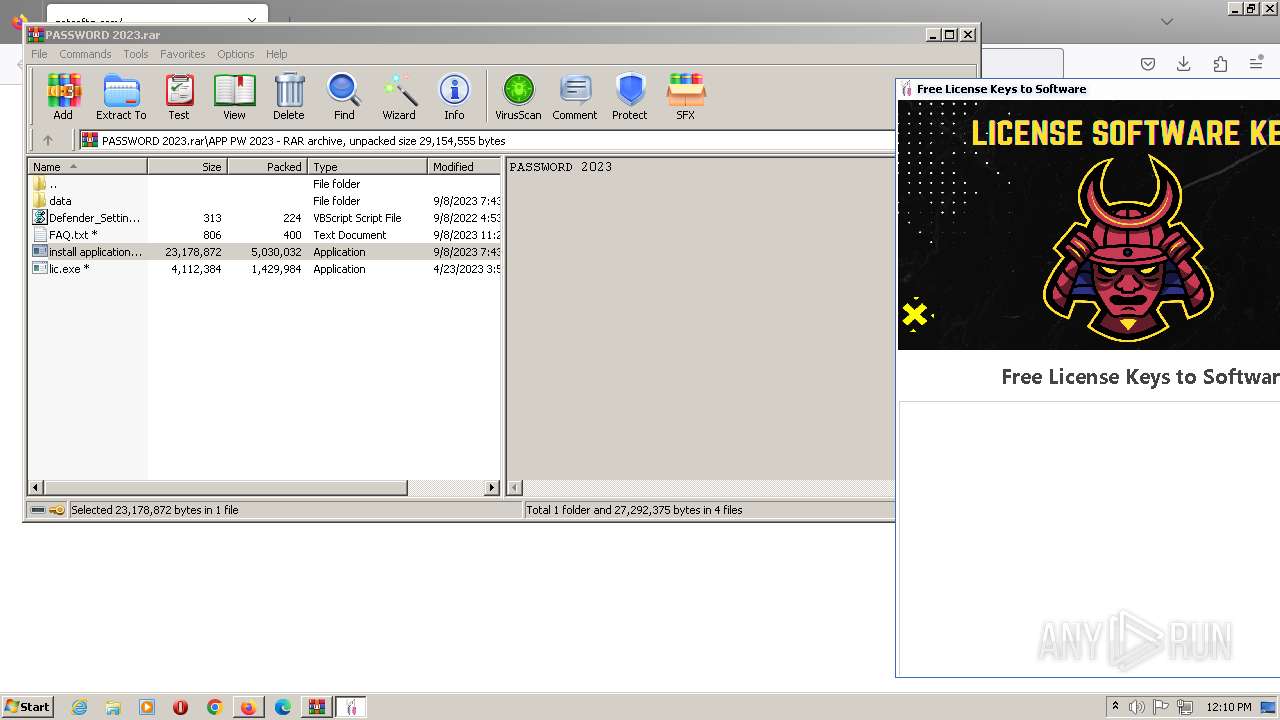This screenshot has width=1280, height=720.
Task: Click 'Free License Keys to Softwar' heading
Action: 1140,377
